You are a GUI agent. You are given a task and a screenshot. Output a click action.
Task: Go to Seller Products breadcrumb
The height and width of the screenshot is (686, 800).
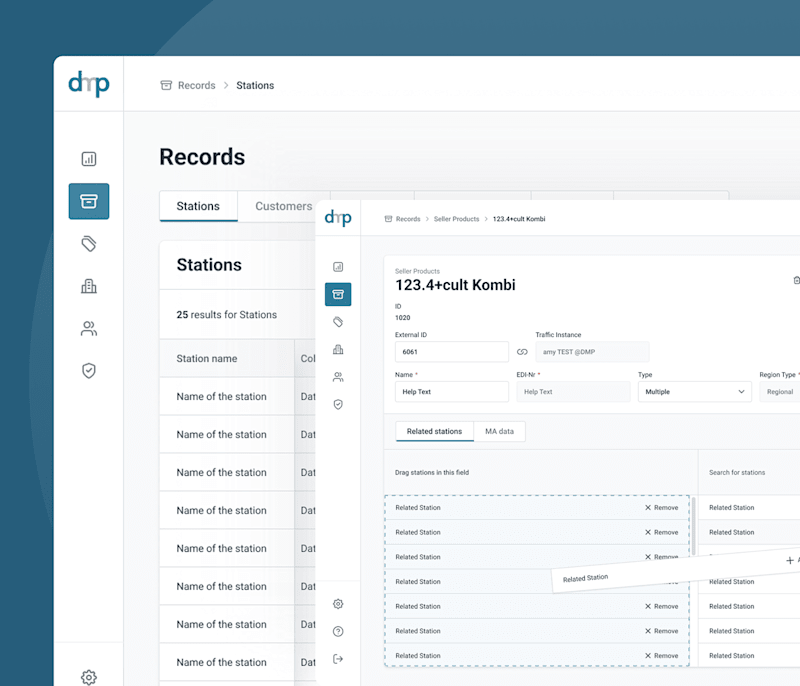(x=457, y=219)
